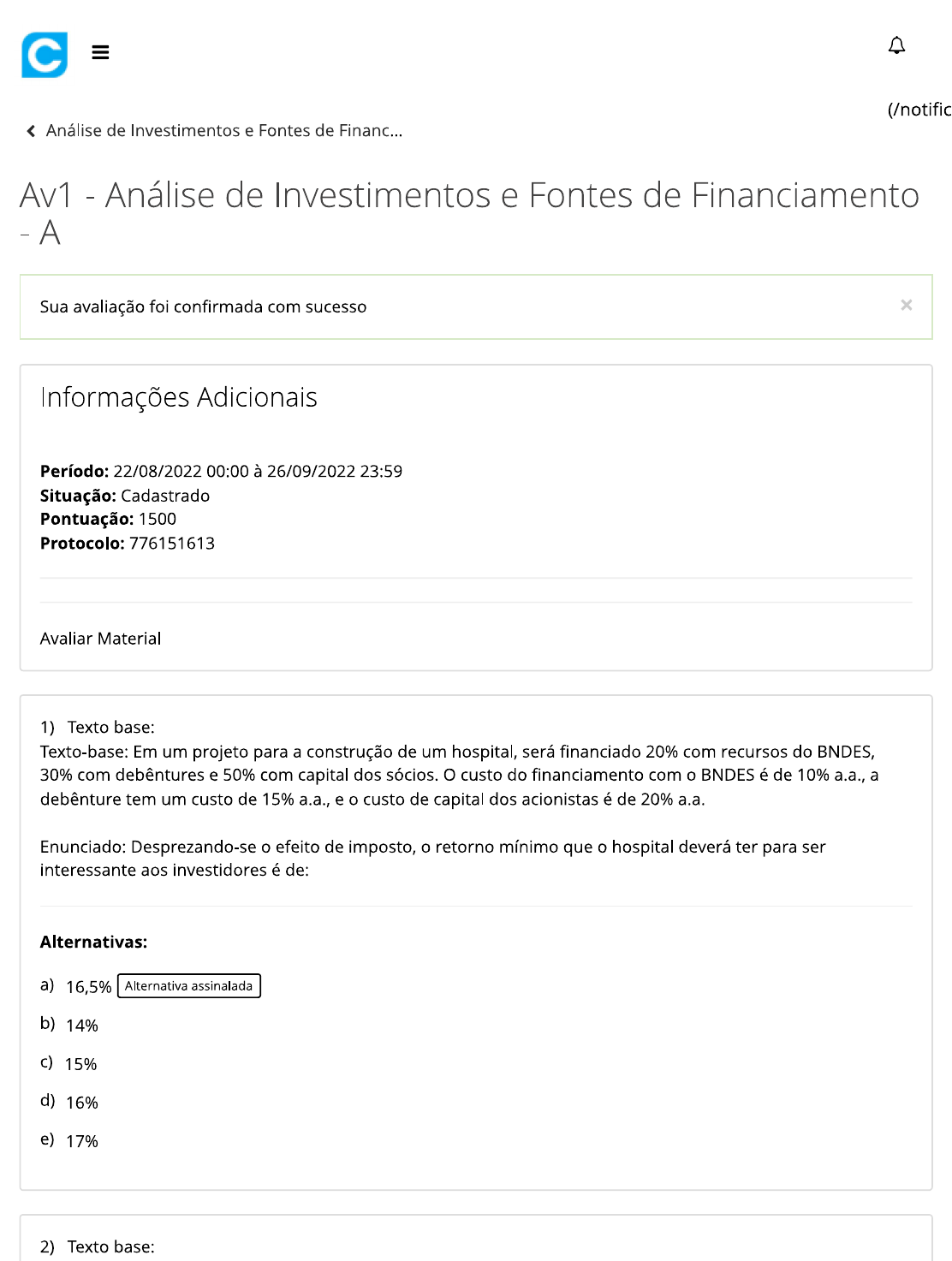The width and height of the screenshot is (952, 1261).
Task: Select alternative a) 16,5%
Action: pos(88,987)
